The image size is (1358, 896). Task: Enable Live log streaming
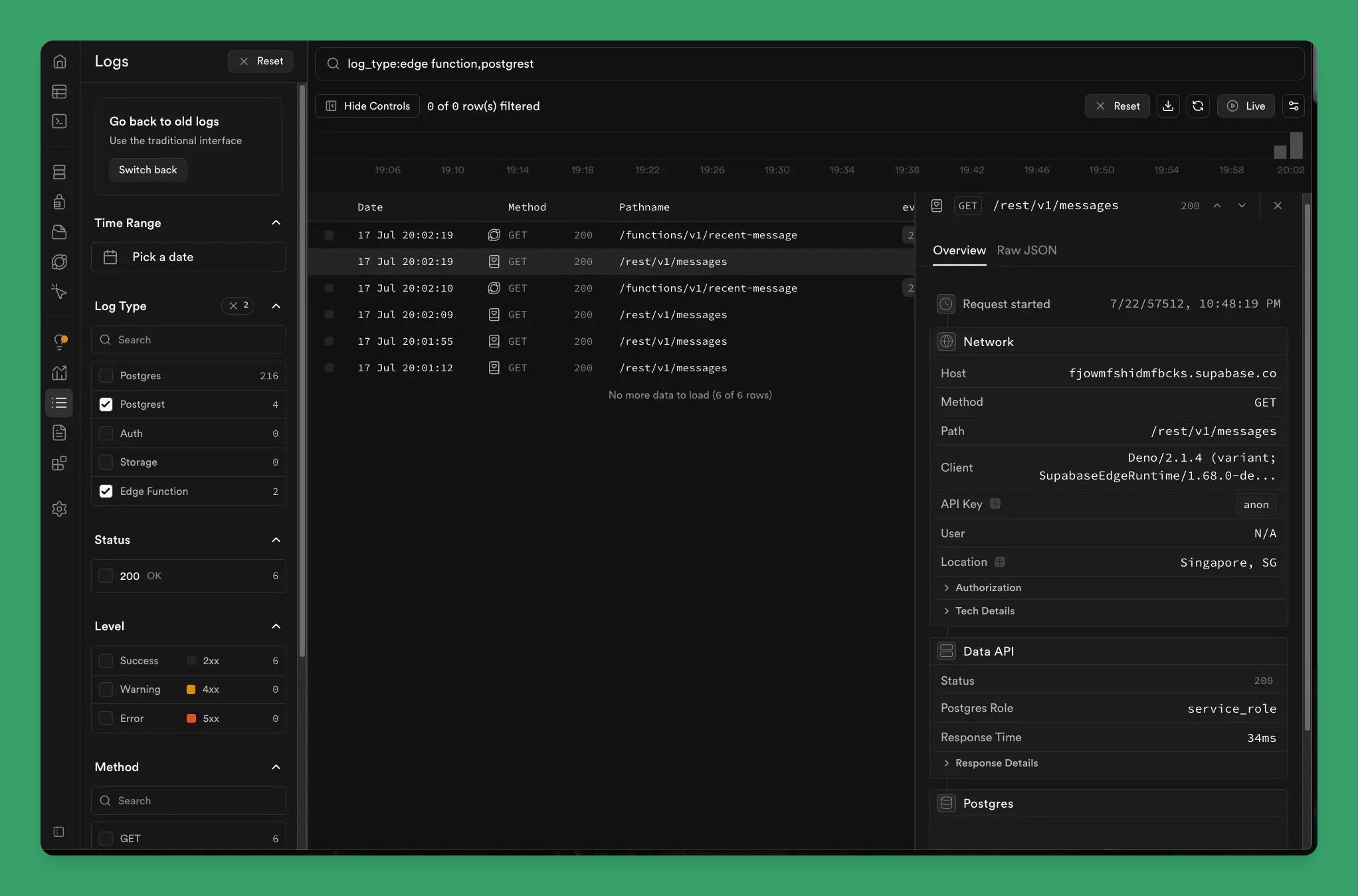[x=1246, y=106]
